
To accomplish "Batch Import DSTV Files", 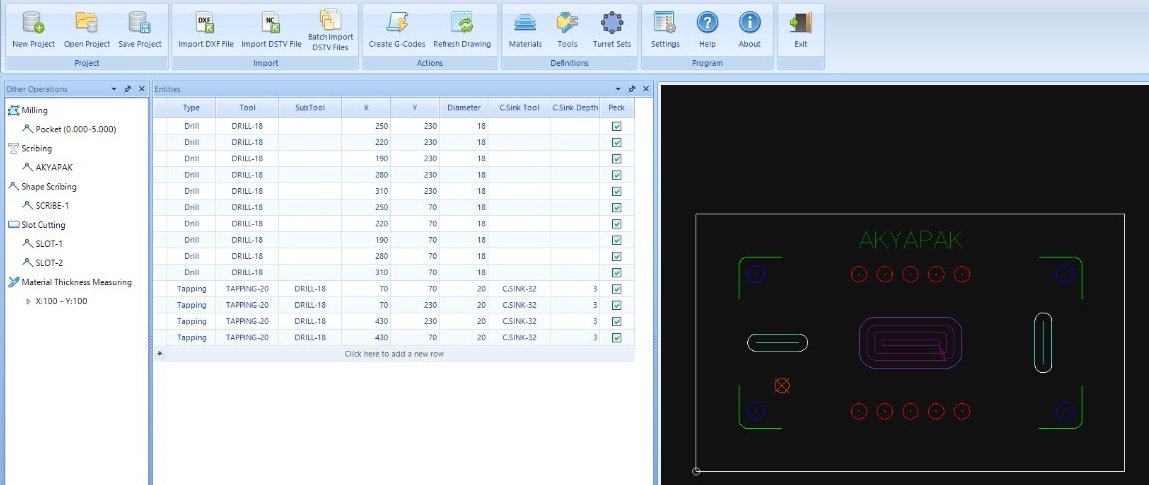I will click(x=330, y=31).
